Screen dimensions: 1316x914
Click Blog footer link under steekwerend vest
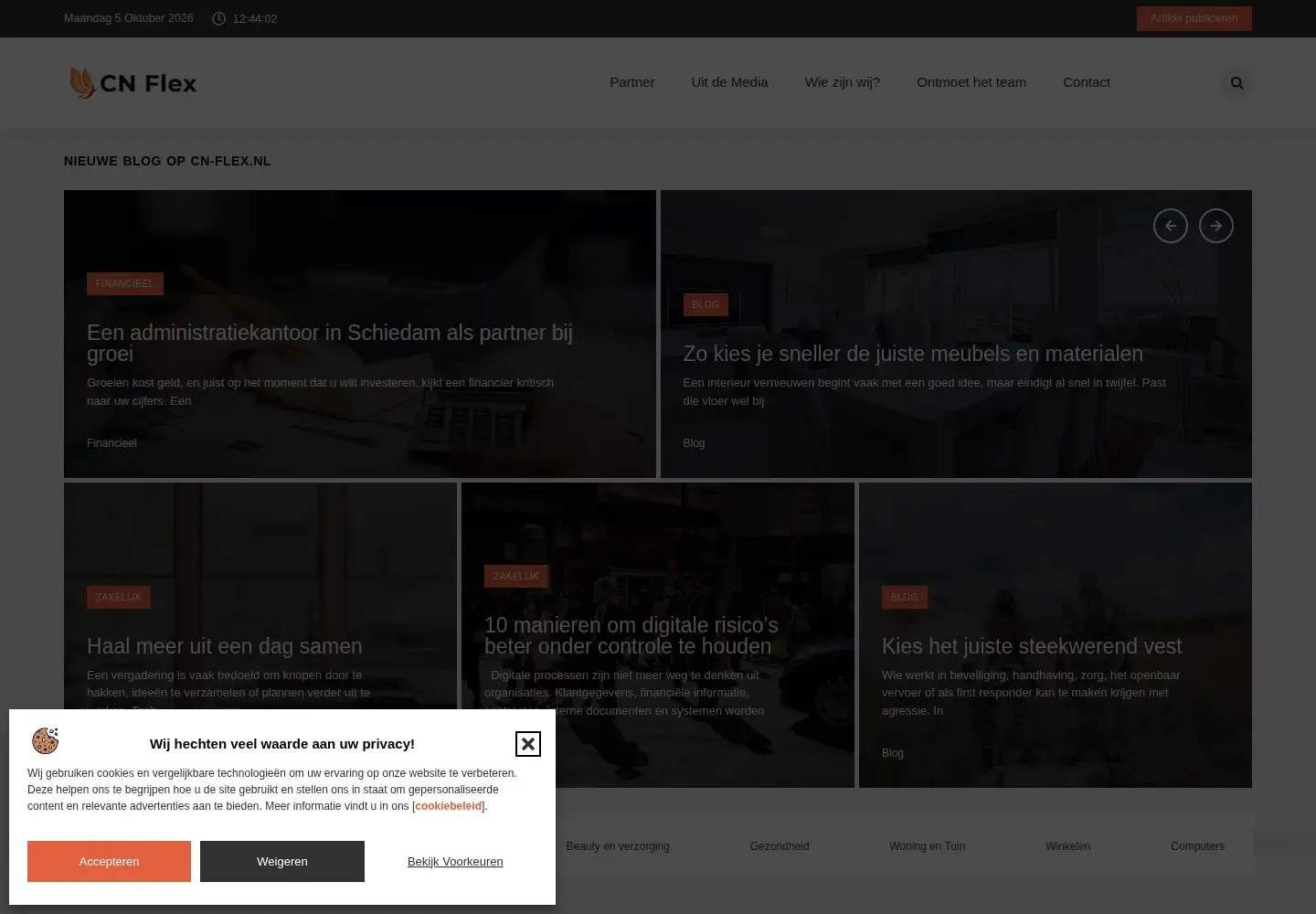point(893,753)
